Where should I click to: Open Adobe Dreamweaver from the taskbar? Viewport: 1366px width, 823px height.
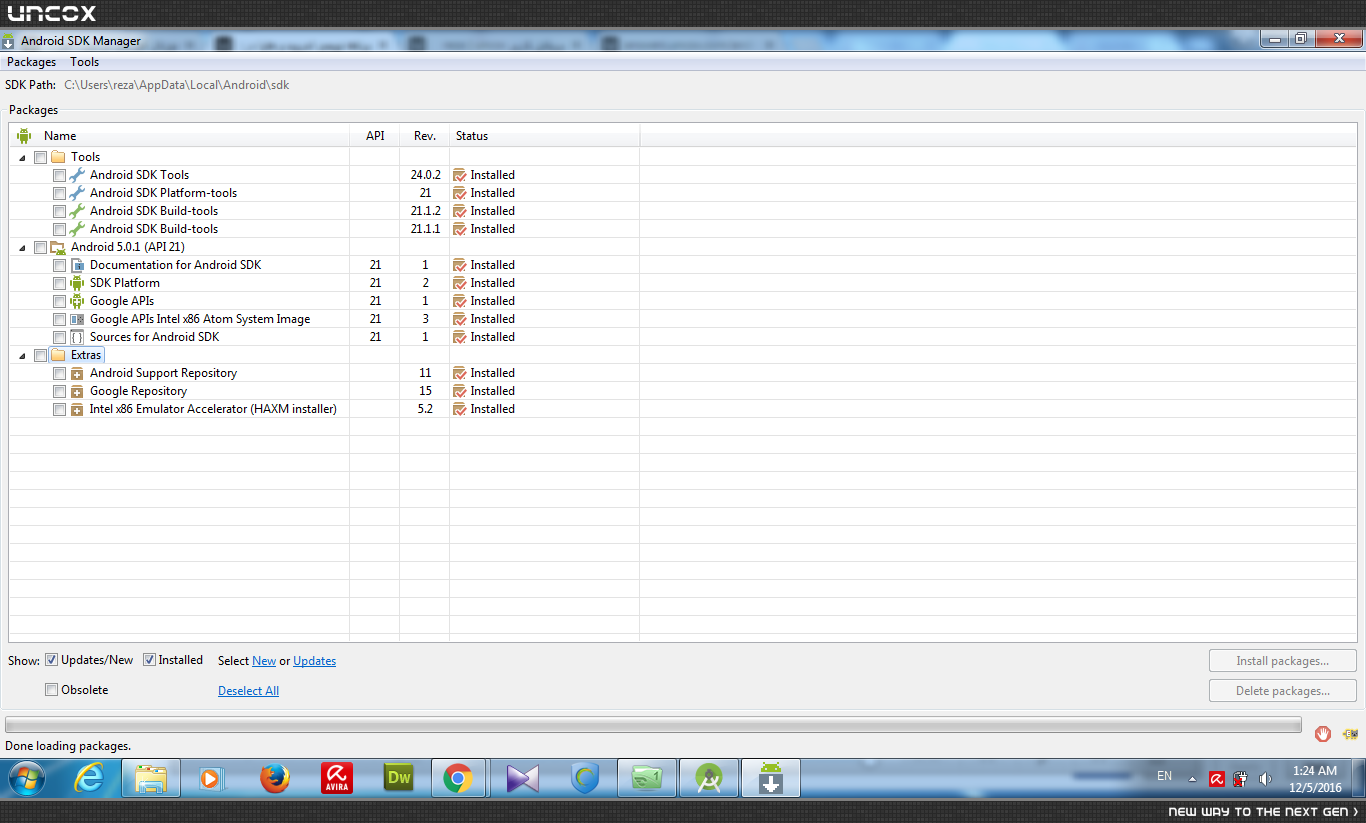[398, 777]
